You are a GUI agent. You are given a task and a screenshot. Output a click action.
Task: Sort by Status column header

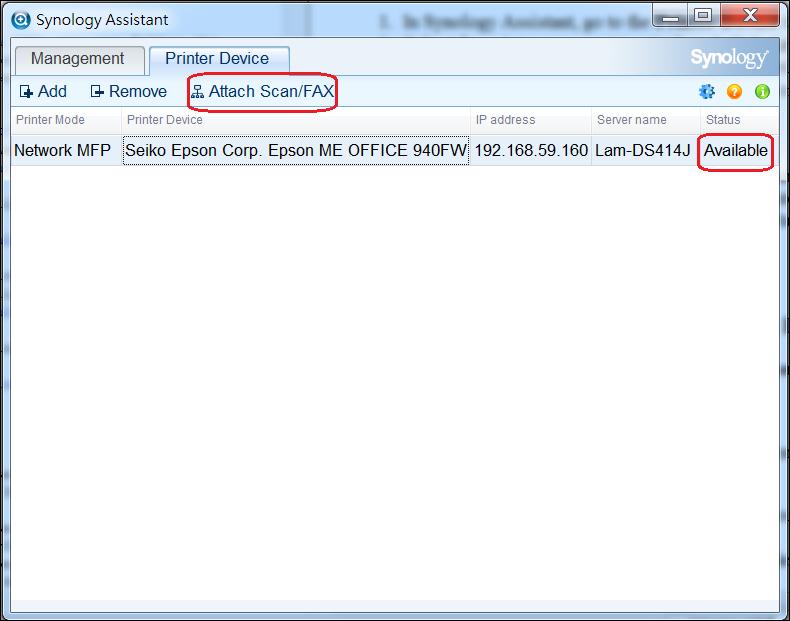pyautogui.click(x=740, y=120)
